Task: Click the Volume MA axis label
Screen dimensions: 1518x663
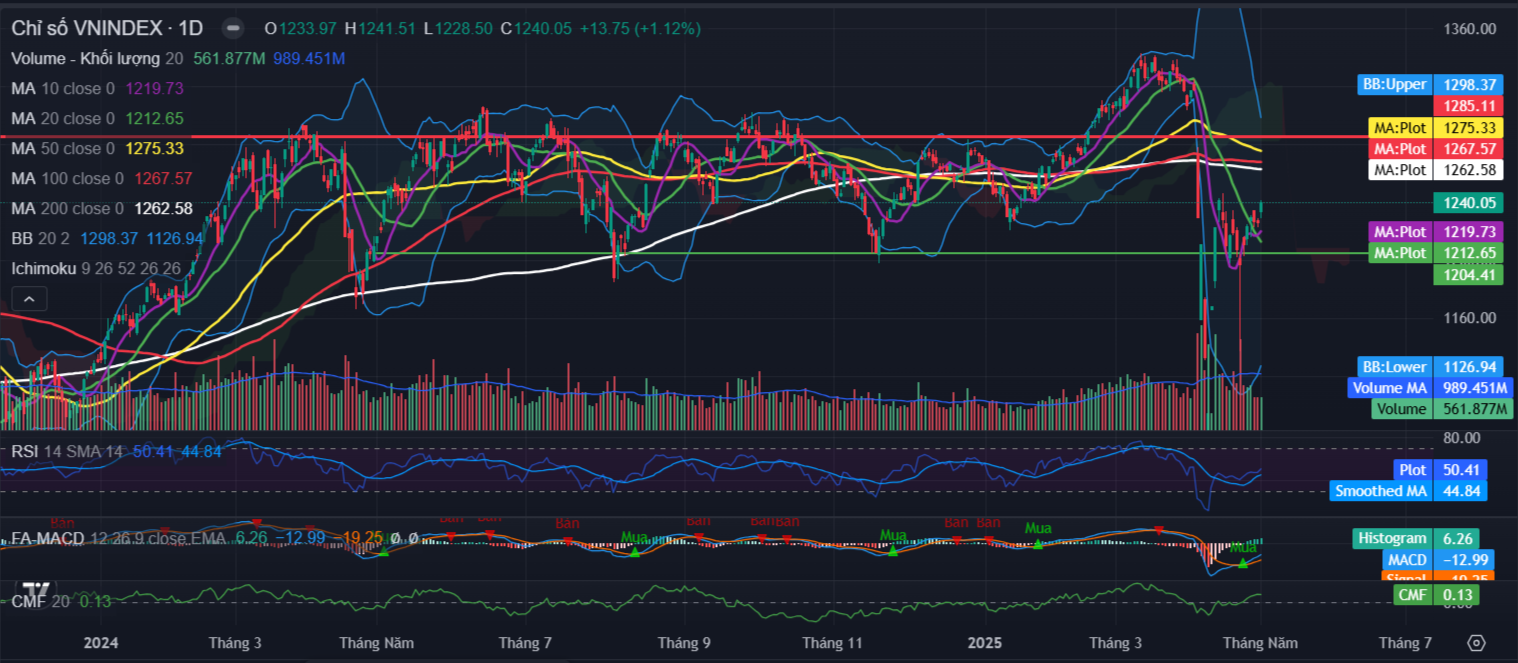Action: (1389, 388)
